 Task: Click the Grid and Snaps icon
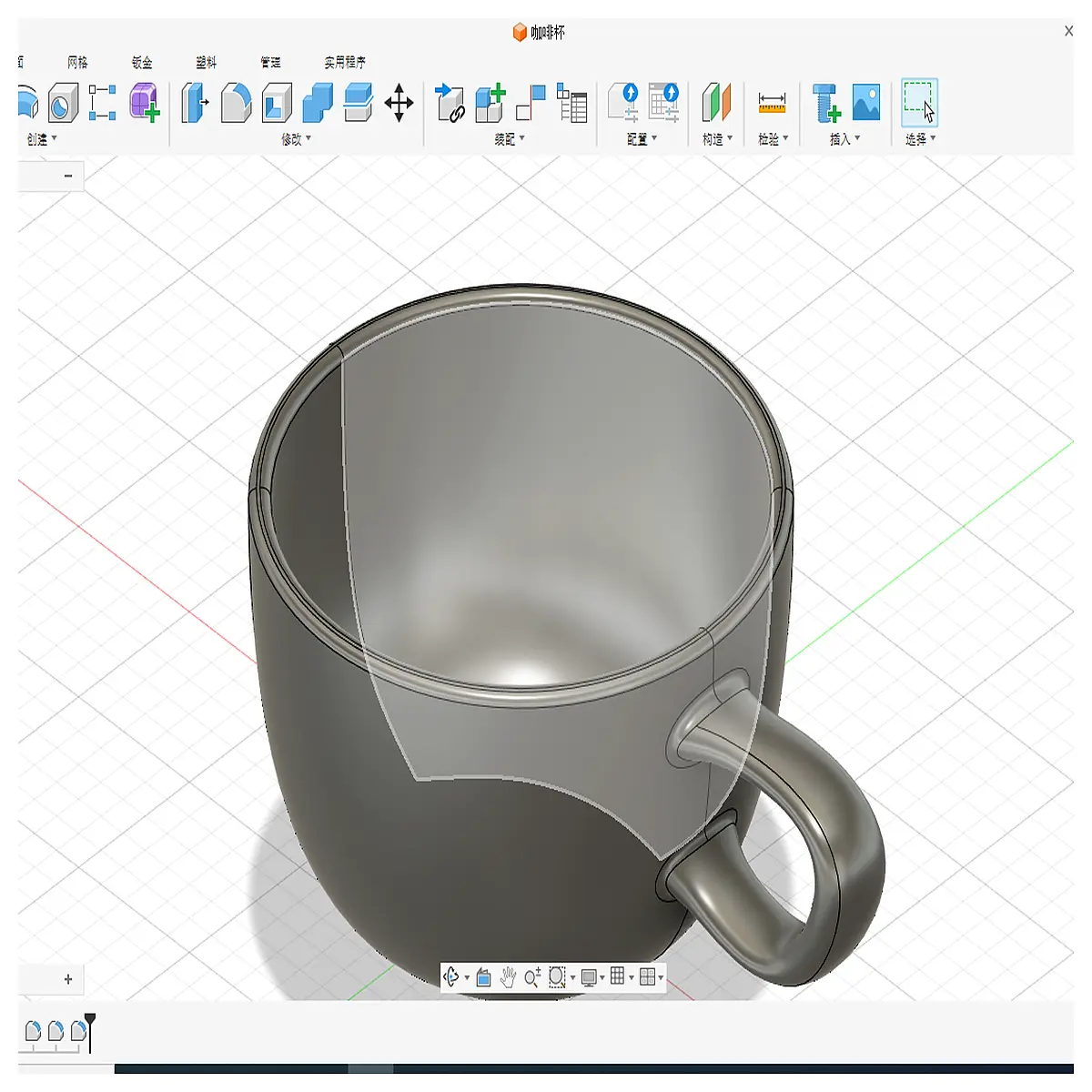[618, 976]
